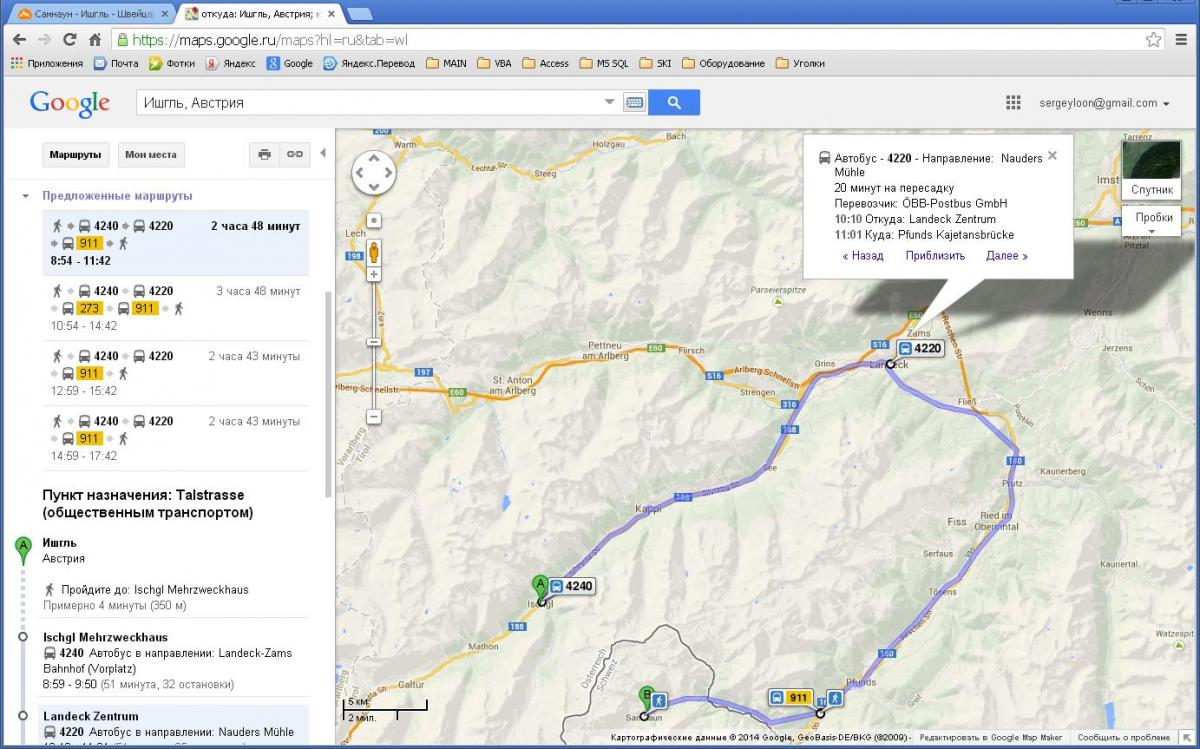Select the 14:59 - 17:42 route option
This screenshot has width=1200, height=749.
pos(175,438)
